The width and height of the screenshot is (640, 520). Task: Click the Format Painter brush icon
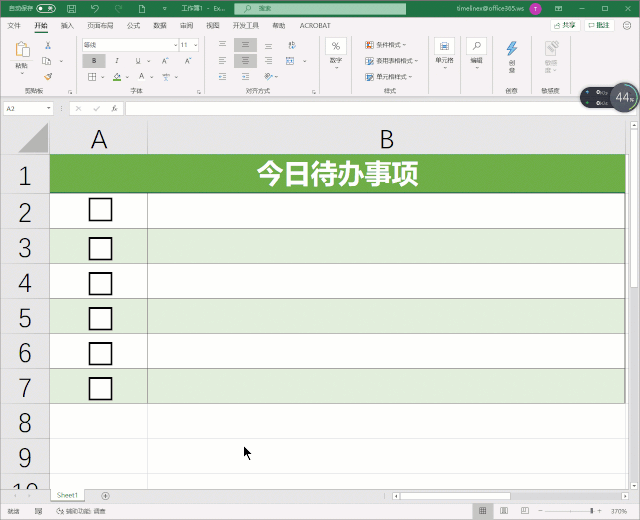48,76
